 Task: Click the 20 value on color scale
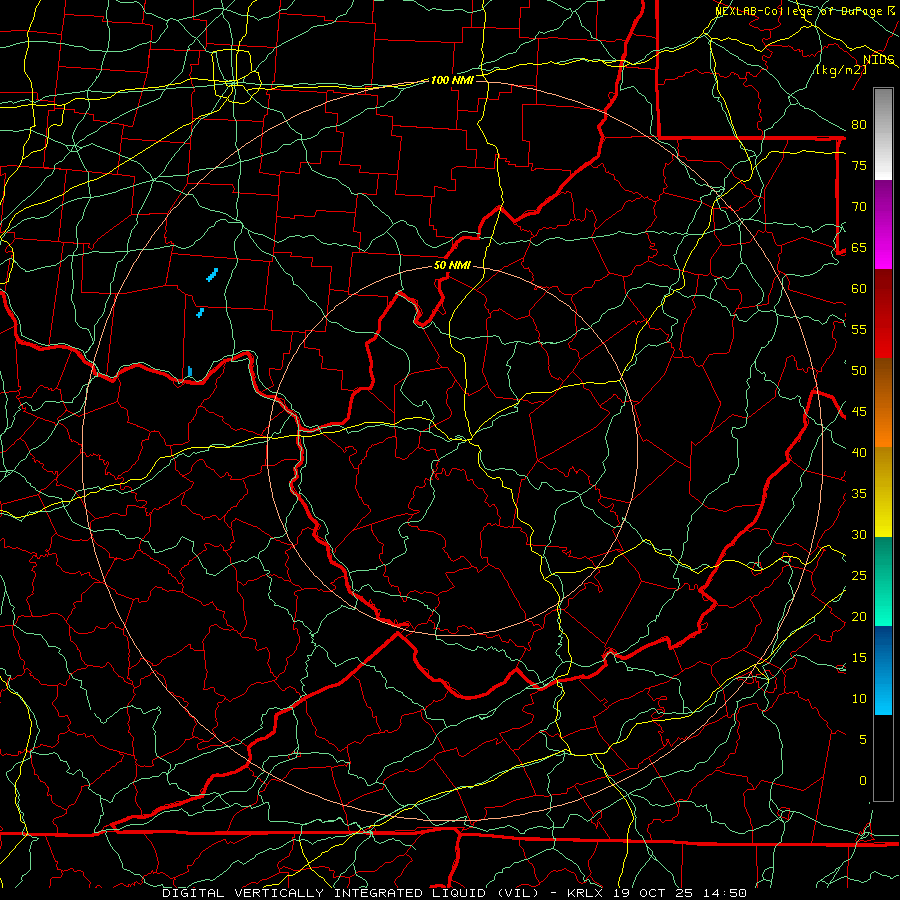click(859, 616)
